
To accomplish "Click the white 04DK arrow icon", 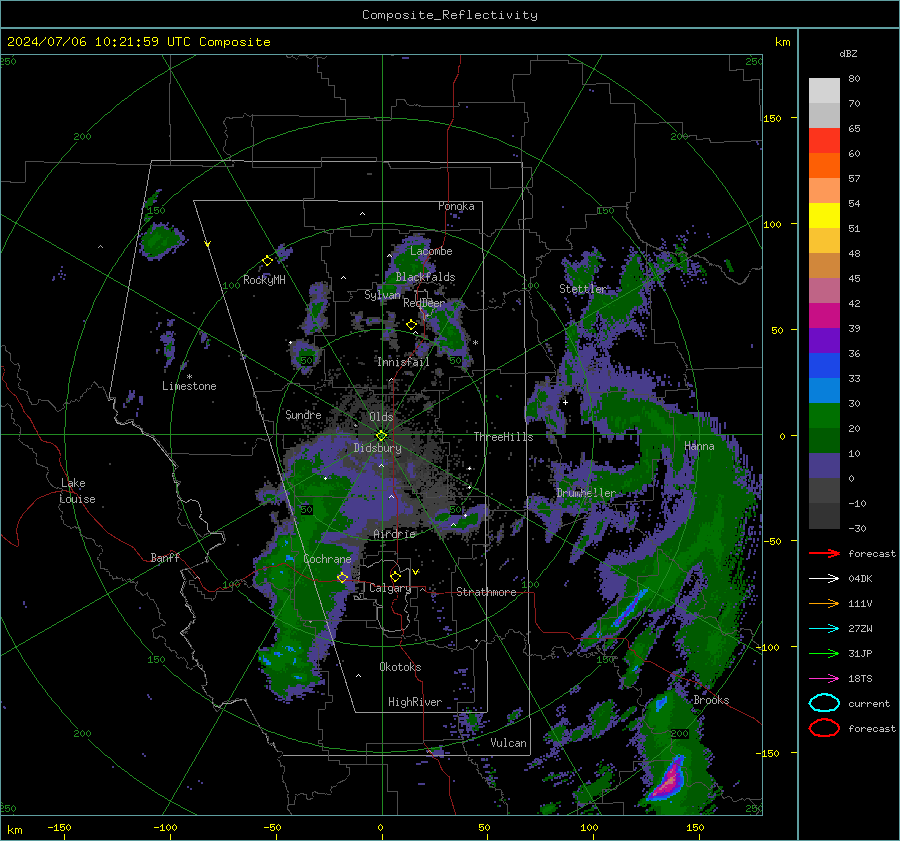I will (x=824, y=578).
